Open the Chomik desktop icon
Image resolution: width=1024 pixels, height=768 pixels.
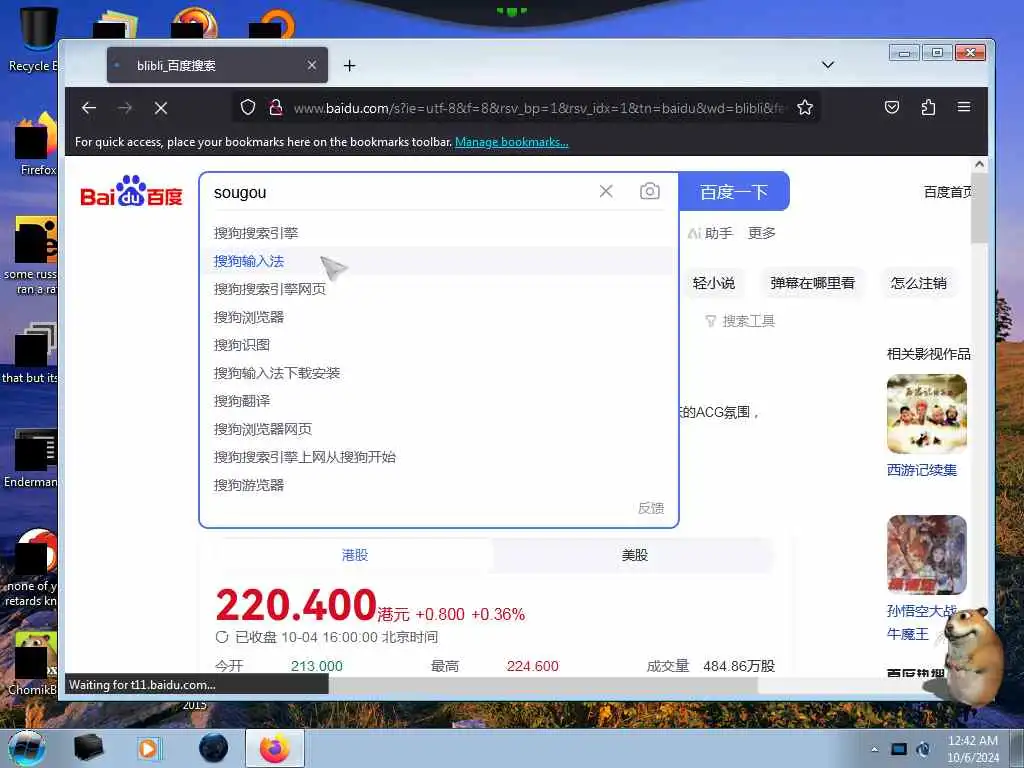(x=33, y=664)
